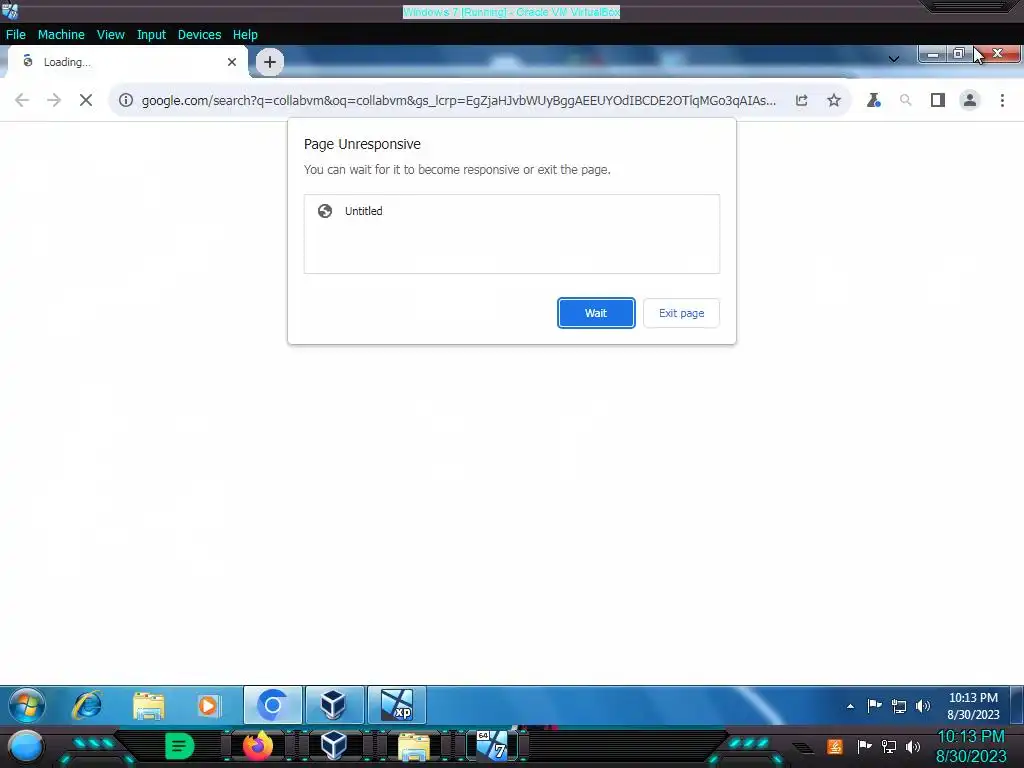
Task: Click Exit page in the dialog
Action: click(681, 313)
